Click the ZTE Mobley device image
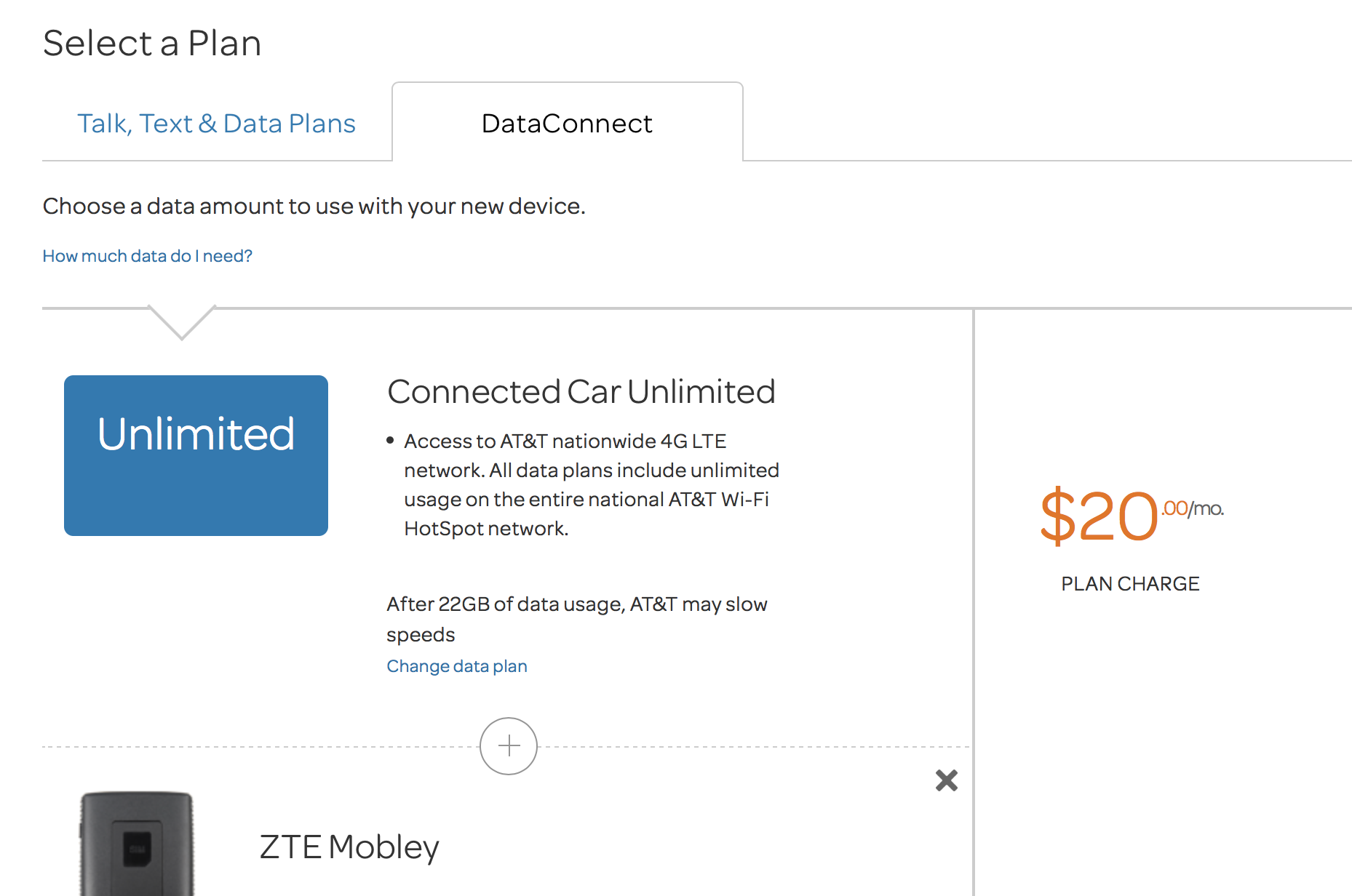 click(136, 844)
